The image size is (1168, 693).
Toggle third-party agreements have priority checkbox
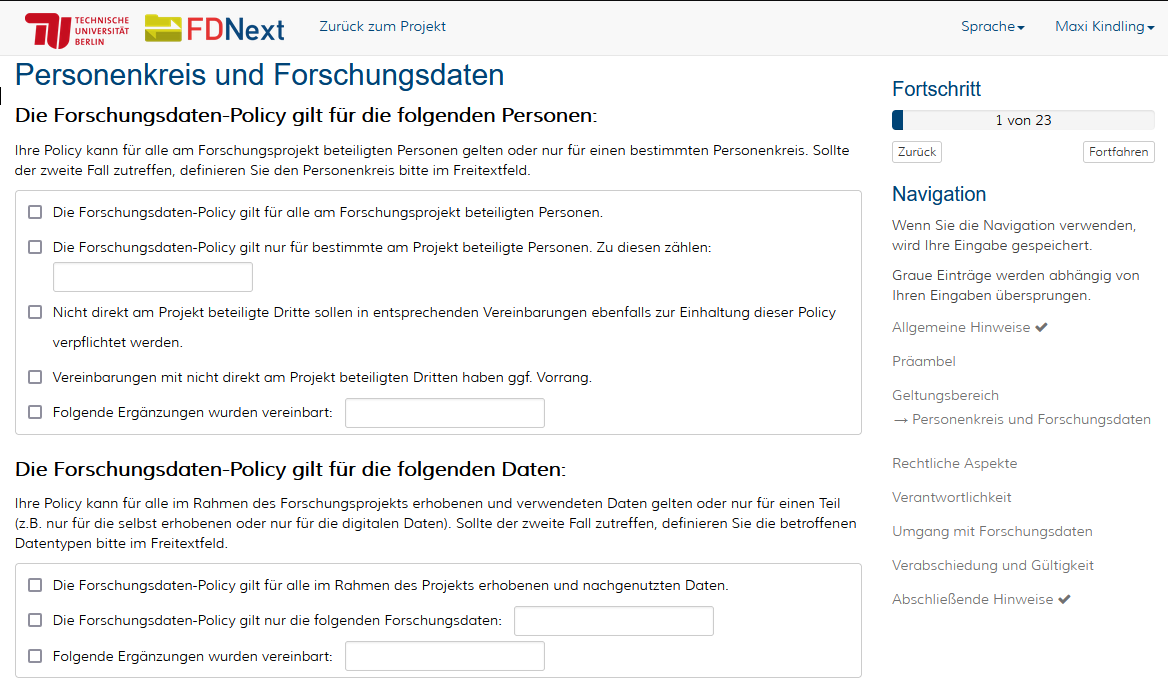[35, 377]
